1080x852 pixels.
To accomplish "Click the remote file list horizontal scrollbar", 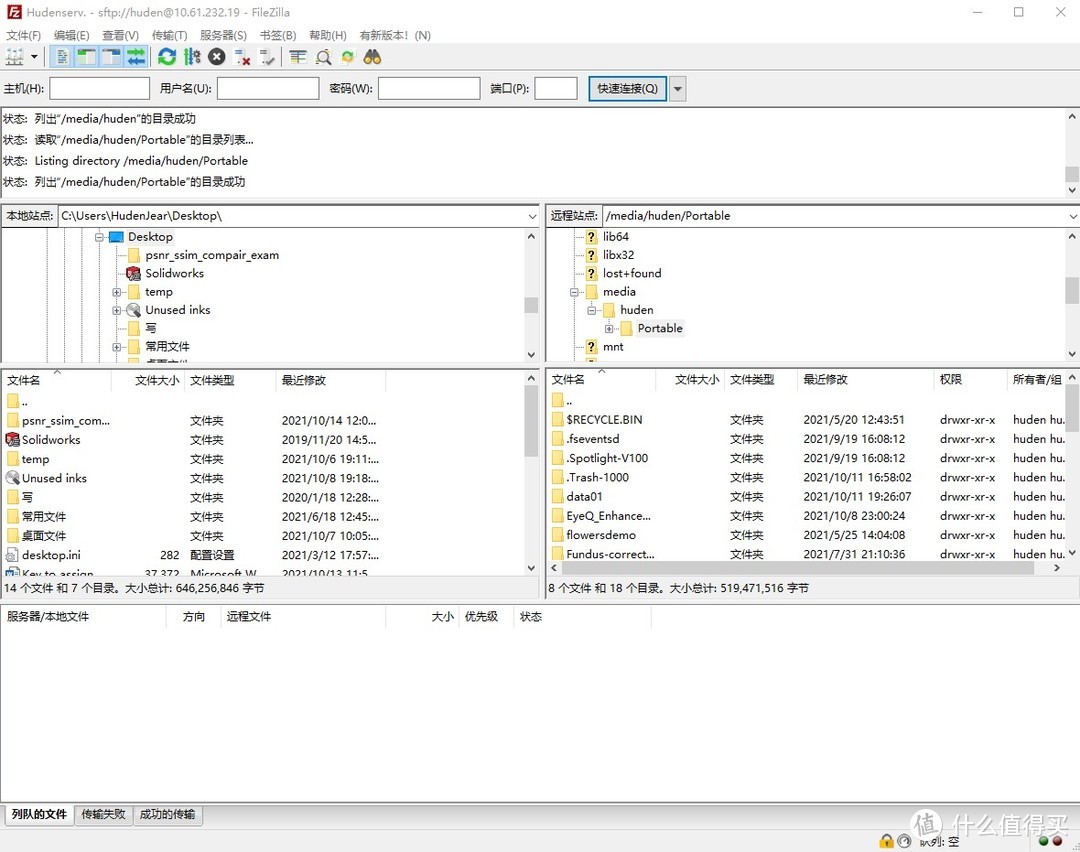I will [x=790, y=568].
